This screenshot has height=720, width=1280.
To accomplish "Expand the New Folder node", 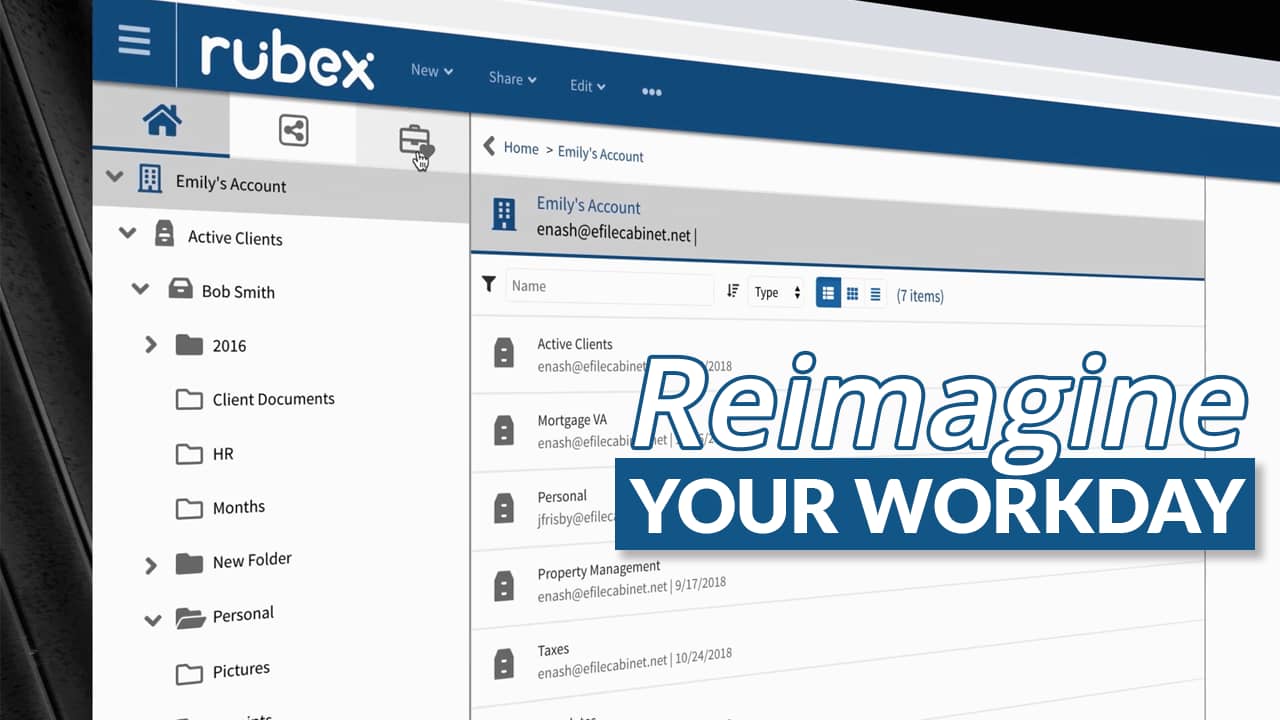I will pyautogui.click(x=151, y=566).
